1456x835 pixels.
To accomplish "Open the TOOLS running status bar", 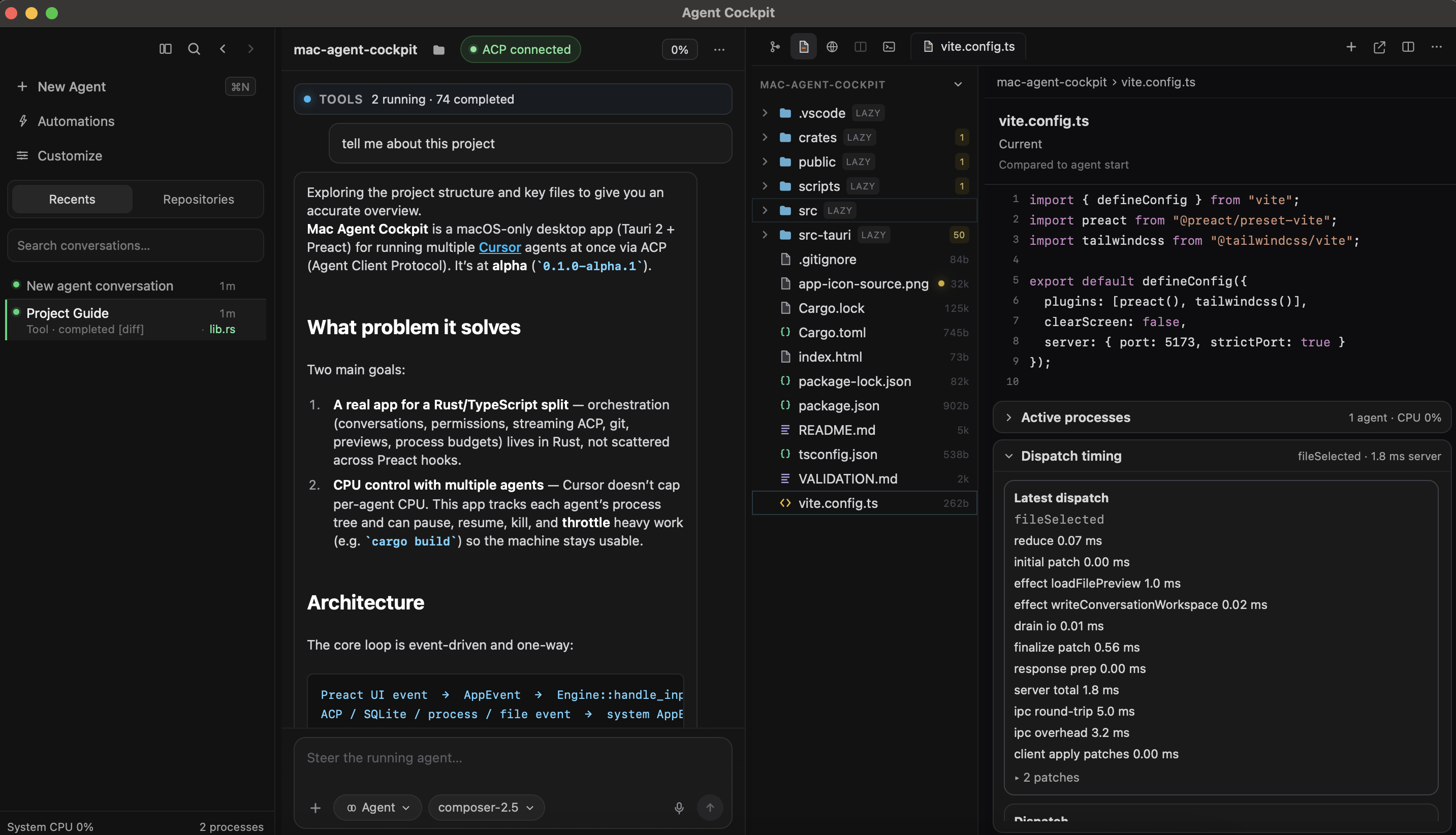I will click(513, 99).
